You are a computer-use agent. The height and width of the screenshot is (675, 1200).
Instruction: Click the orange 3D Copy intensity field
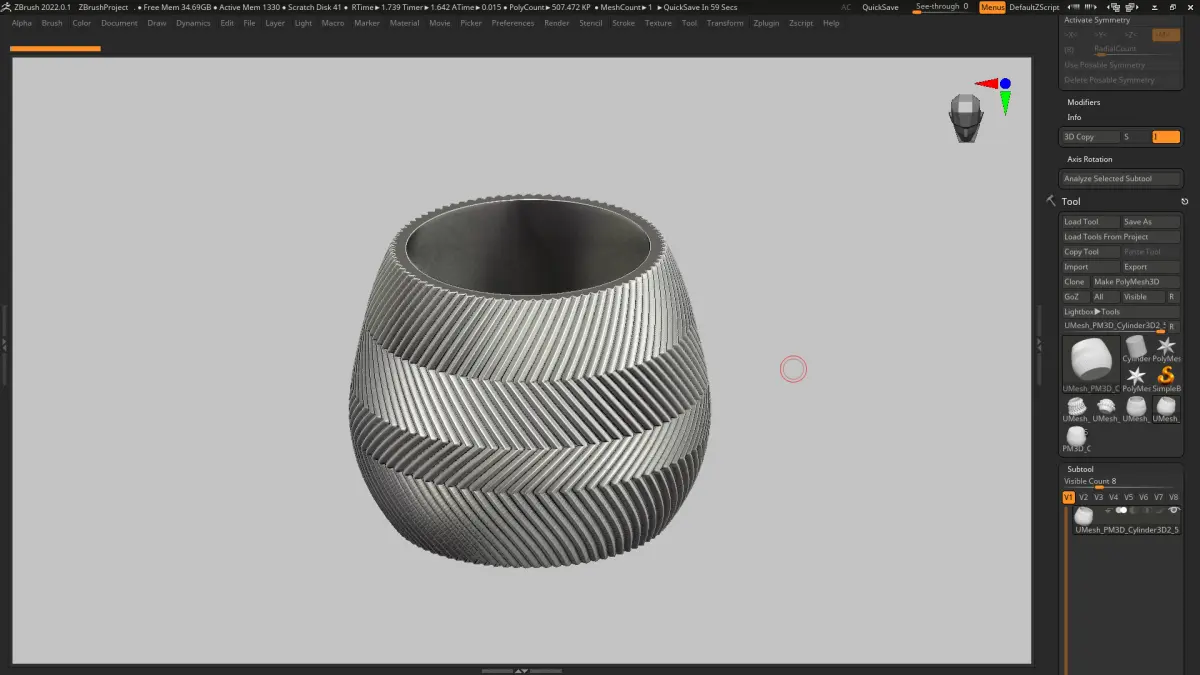pyautogui.click(x=1166, y=137)
